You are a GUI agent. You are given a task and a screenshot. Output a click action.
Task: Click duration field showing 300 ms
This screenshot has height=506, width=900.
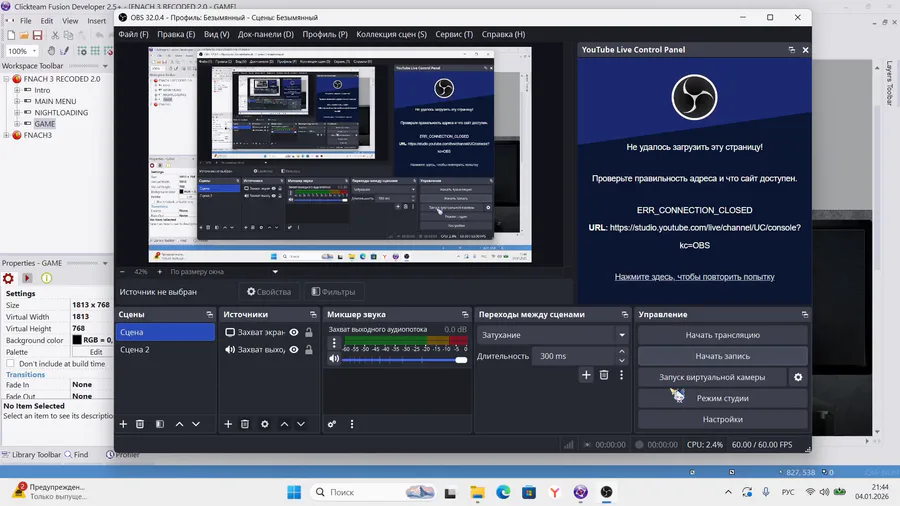tap(574, 356)
